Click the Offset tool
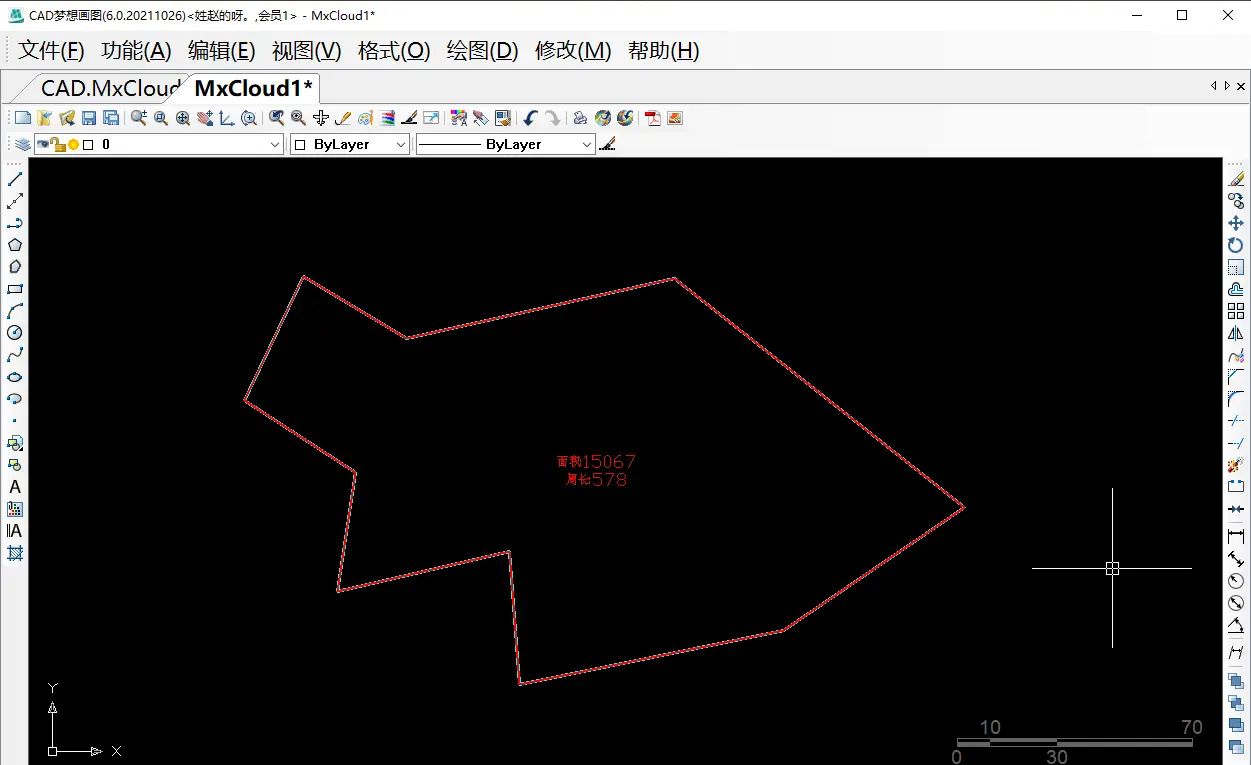1251x765 pixels. pyautogui.click(x=1236, y=289)
